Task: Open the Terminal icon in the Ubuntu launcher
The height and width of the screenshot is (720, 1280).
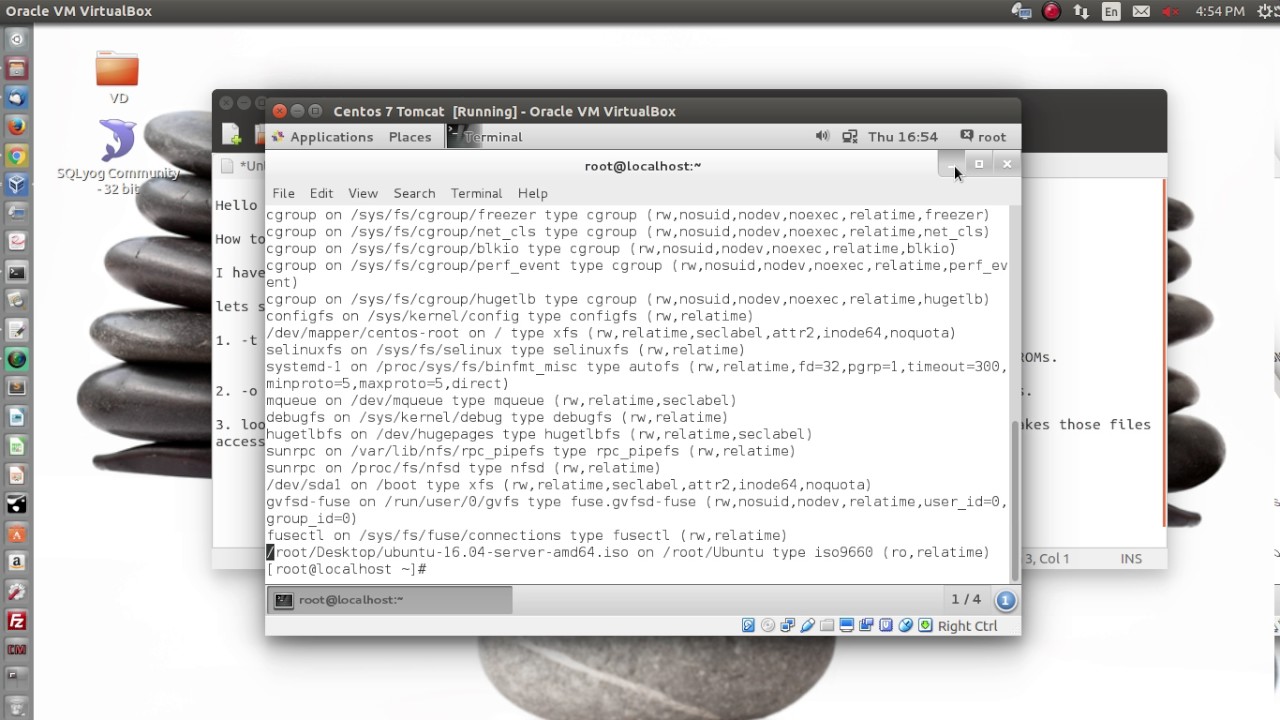Action: tap(16, 272)
